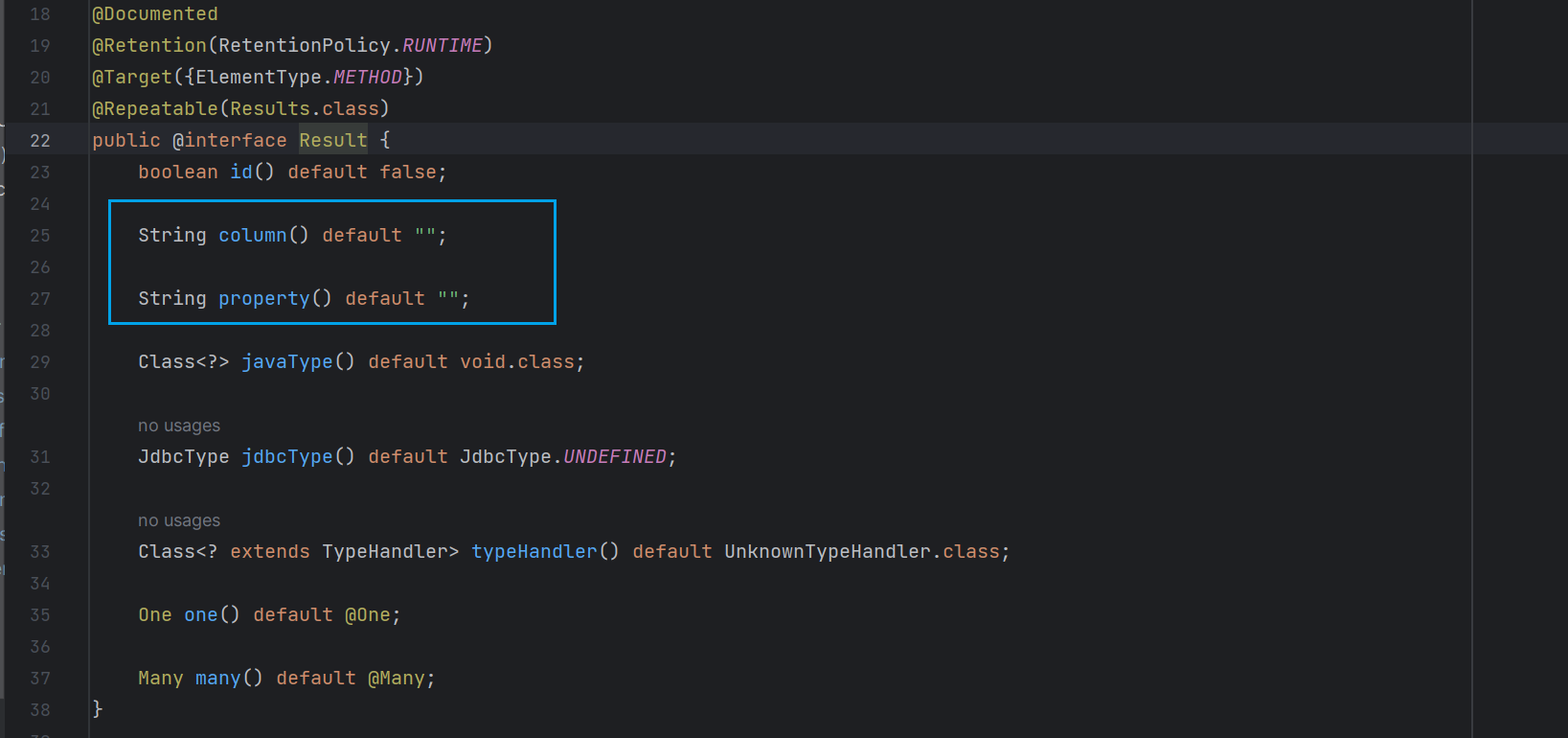Viewport: 1568px width, 738px height.
Task: Click the @One default annotation
Action: coord(368,614)
